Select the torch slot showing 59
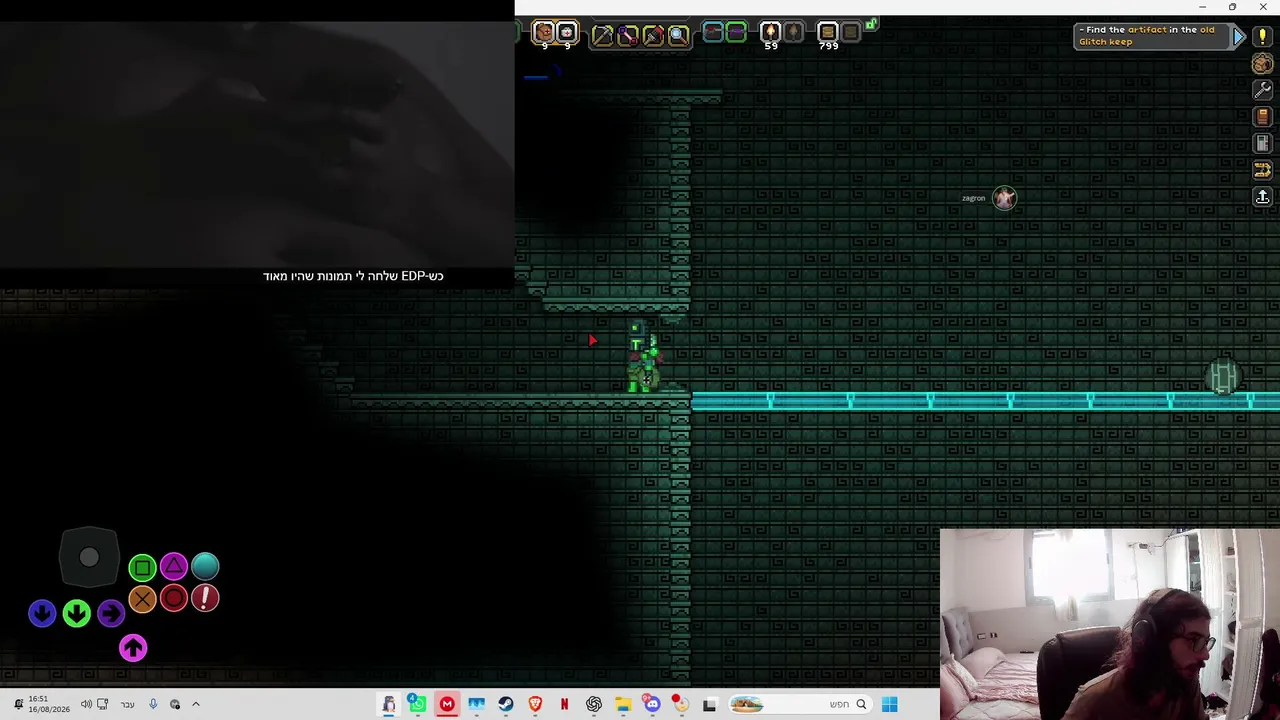This screenshot has width=1280, height=720. tap(770, 33)
